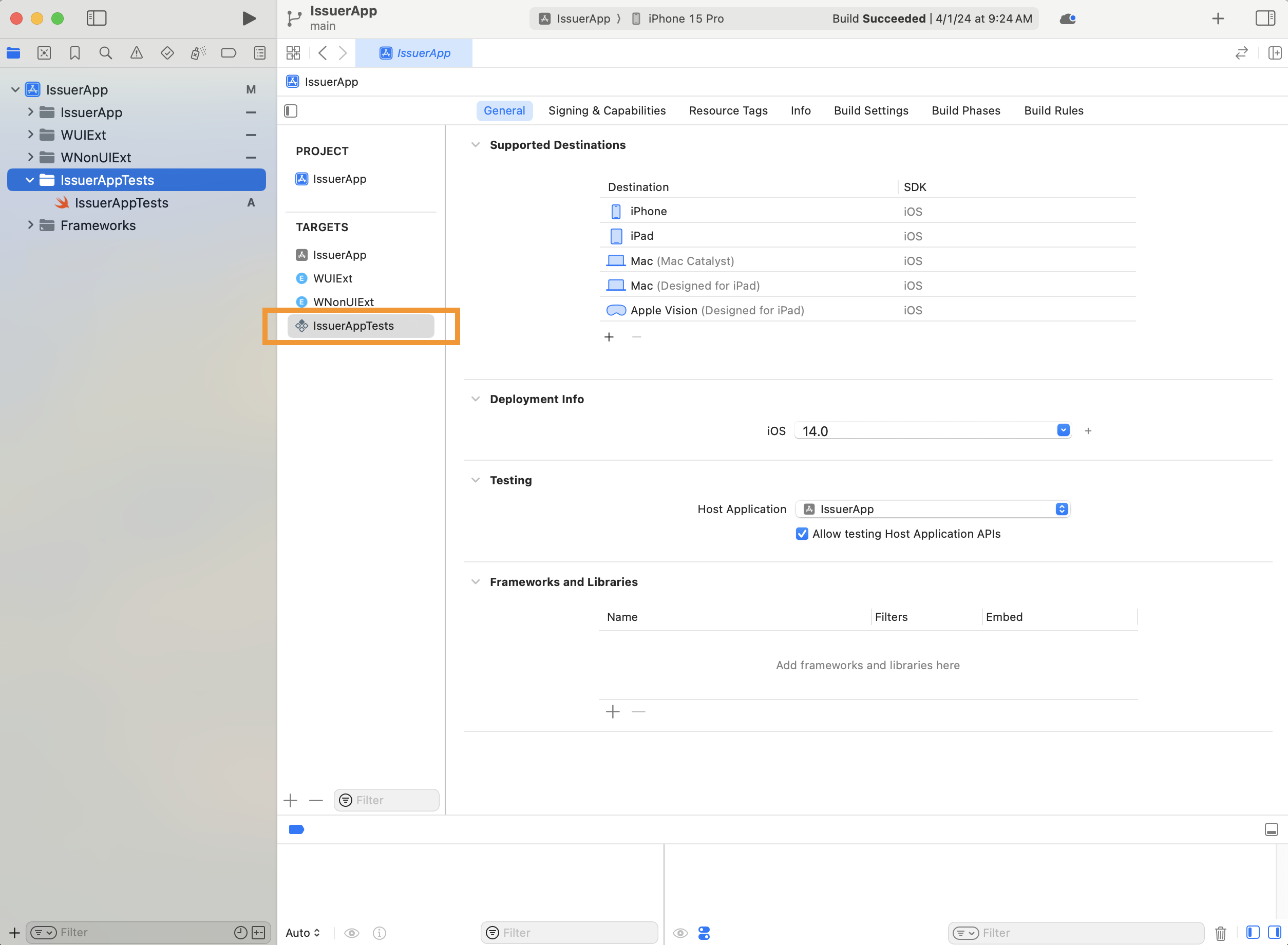The width and height of the screenshot is (1288, 945).
Task: Open the Issue navigator warning icon
Action: [x=136, y=53]
